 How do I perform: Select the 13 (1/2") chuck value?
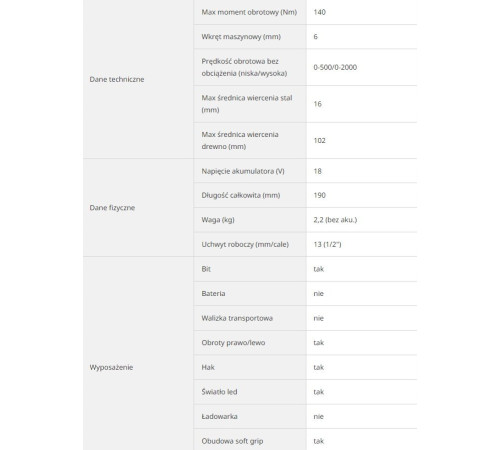click(x=327, y=244)
